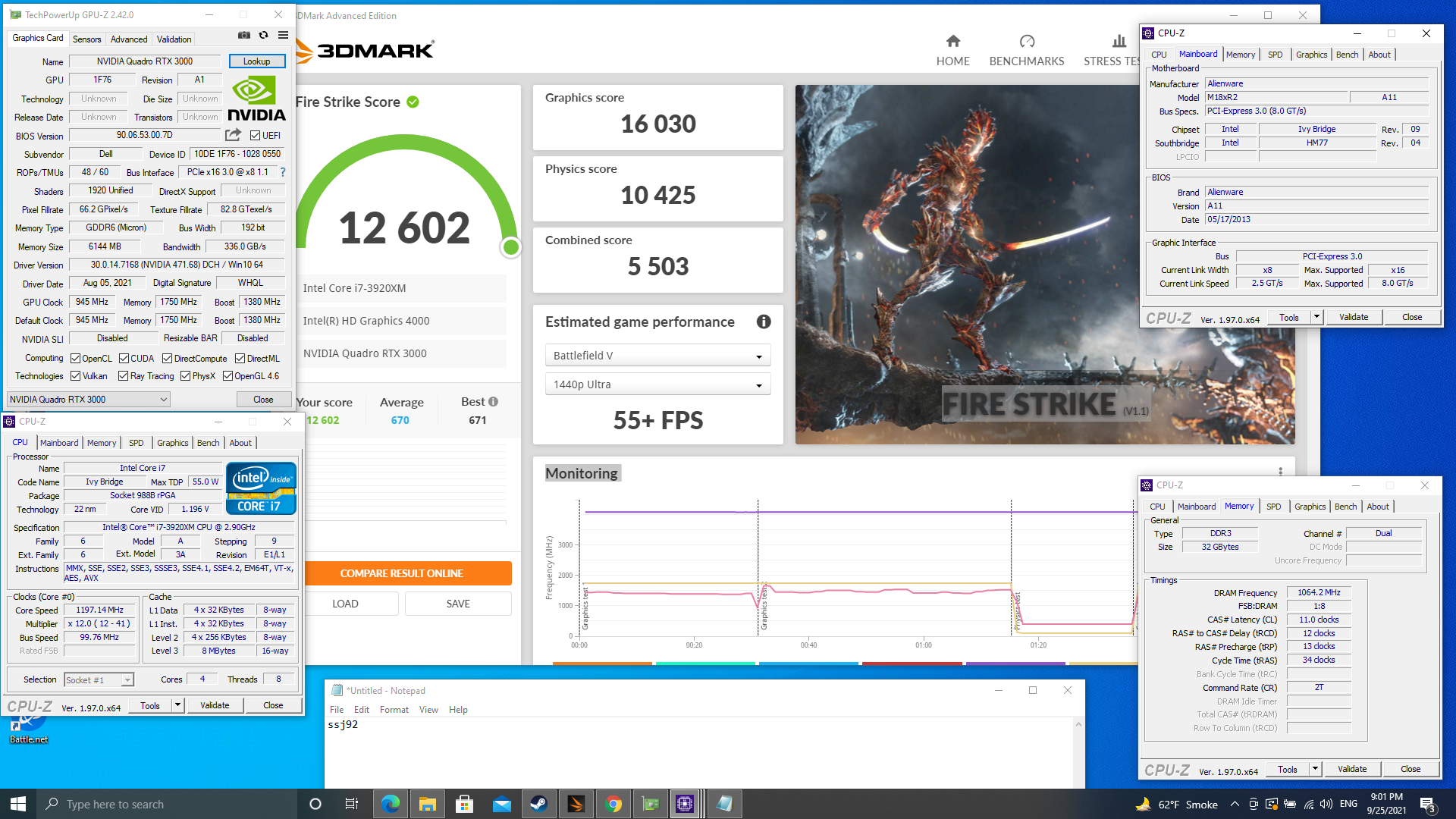The height and width of the screenshot is (819, 1456).
Task: Open Notepad's Format menu
Action: click(394, 710)
